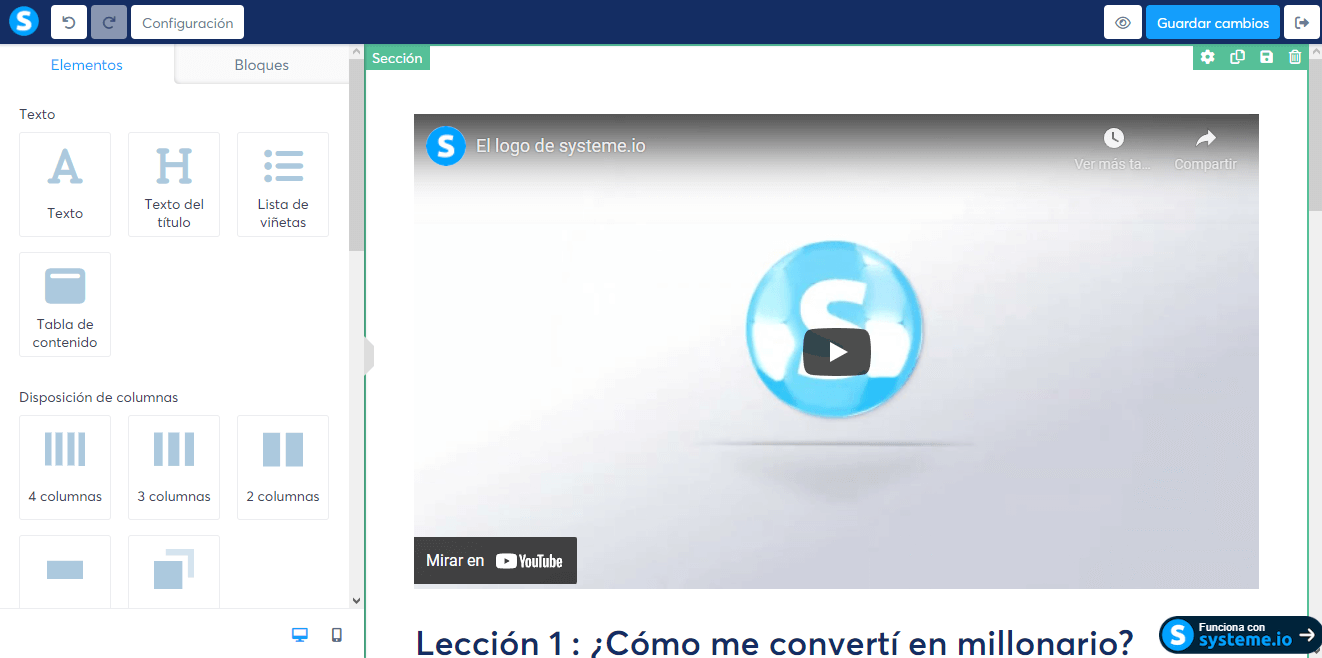The height and width of the screenshot is (658, 1322).
Task: Choose the 3 columnas layout
Action: [174, 468]
